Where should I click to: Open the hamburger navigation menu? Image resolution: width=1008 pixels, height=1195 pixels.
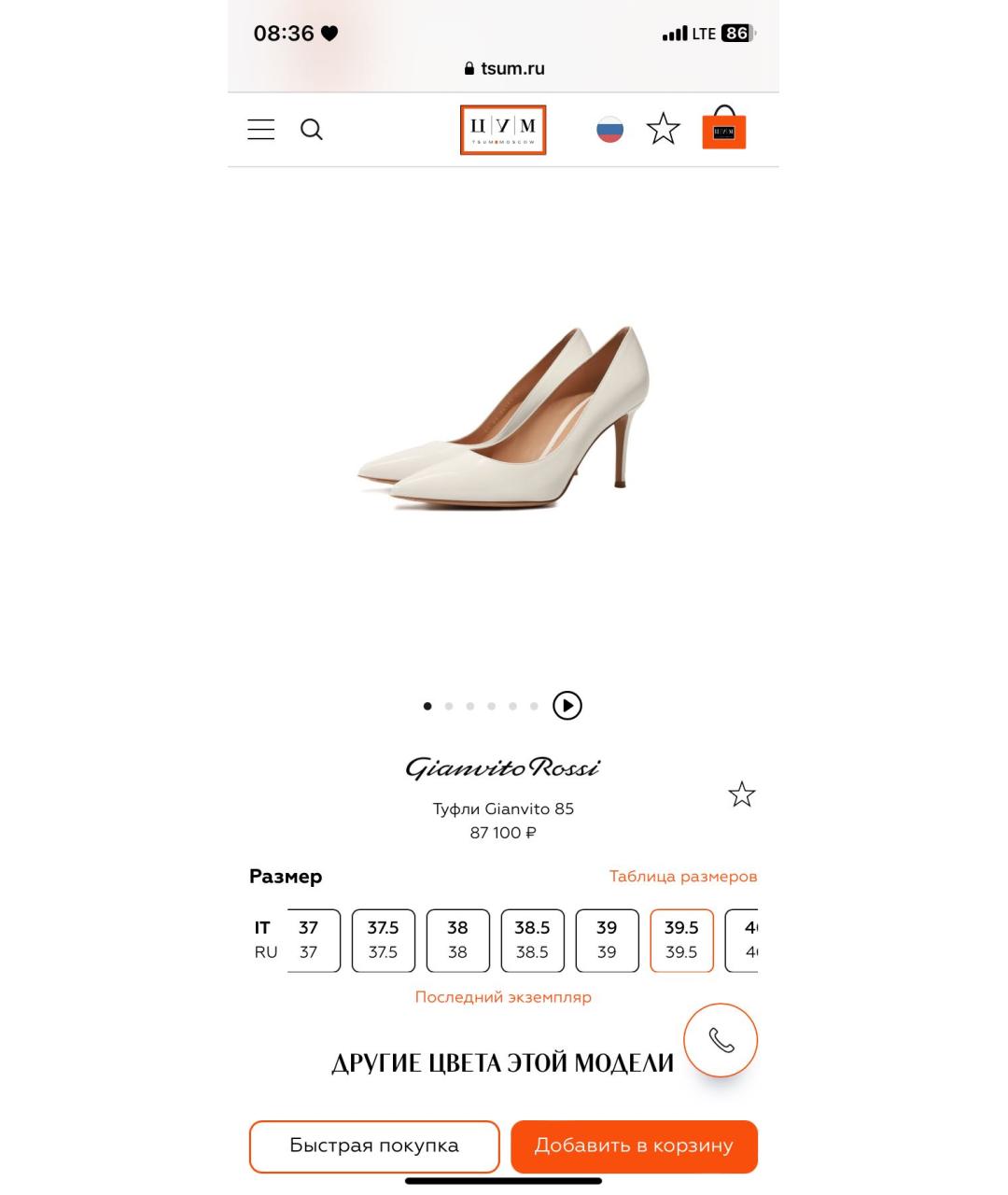click(260, 129)
